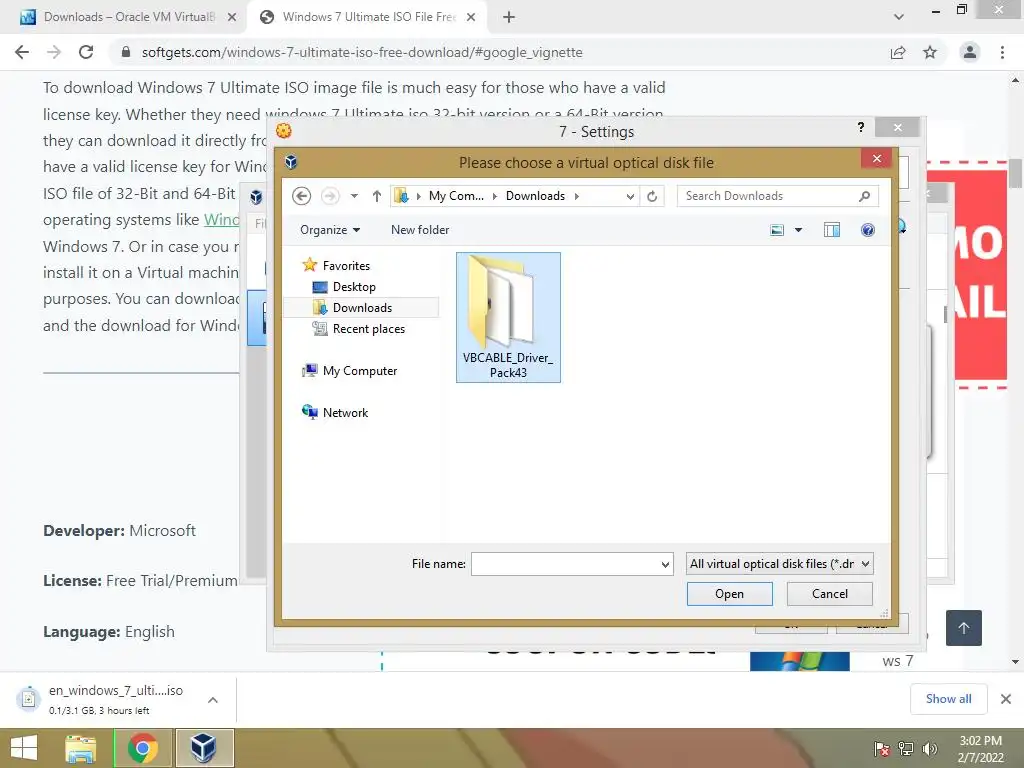The height and width of the screenshot is (768, 1024).
Task: Open the Action Center flag tray icon
Action: pyautogui.click(x=882, y=749)
